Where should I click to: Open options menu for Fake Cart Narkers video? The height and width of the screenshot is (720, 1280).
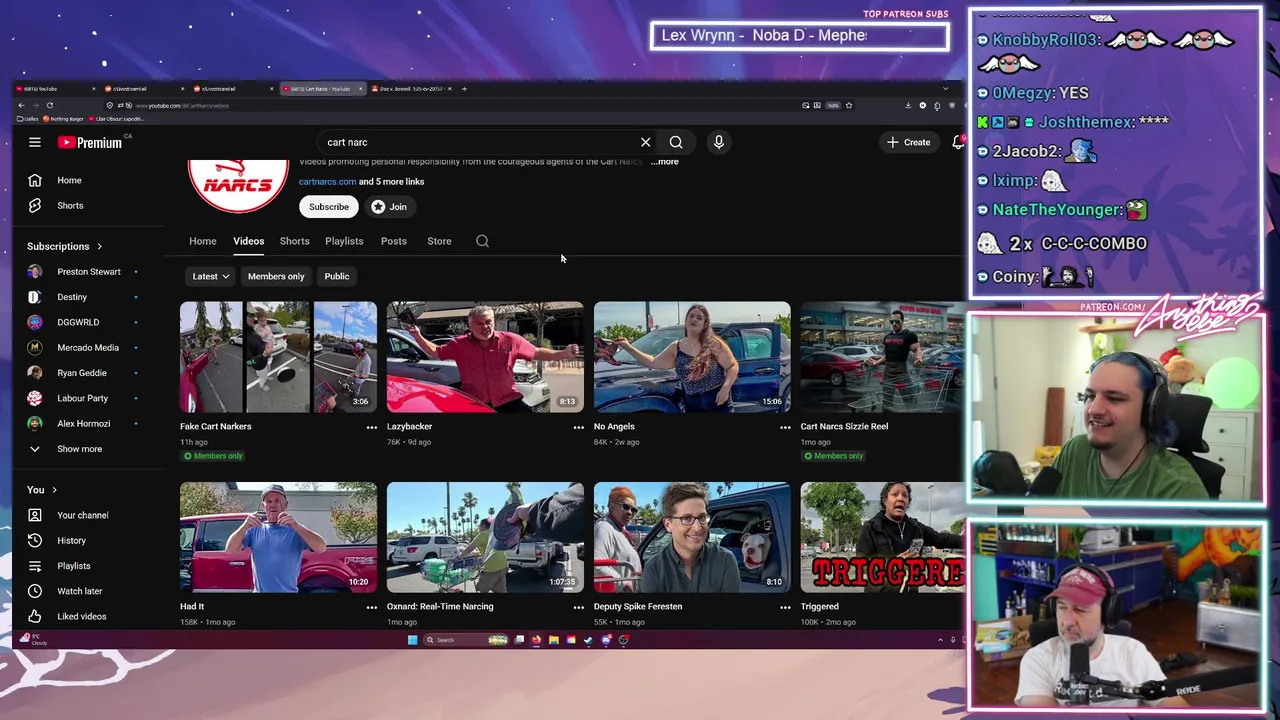click(371, 427)
